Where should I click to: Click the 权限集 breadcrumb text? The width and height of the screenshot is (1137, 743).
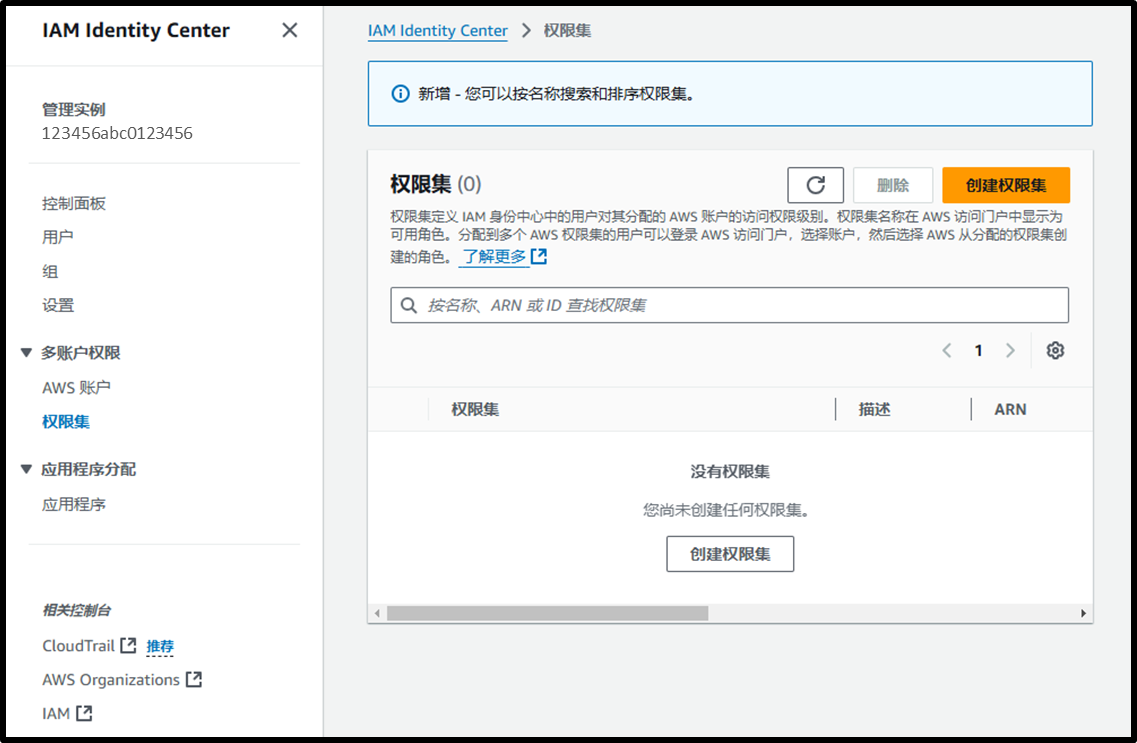pos(567,30)
